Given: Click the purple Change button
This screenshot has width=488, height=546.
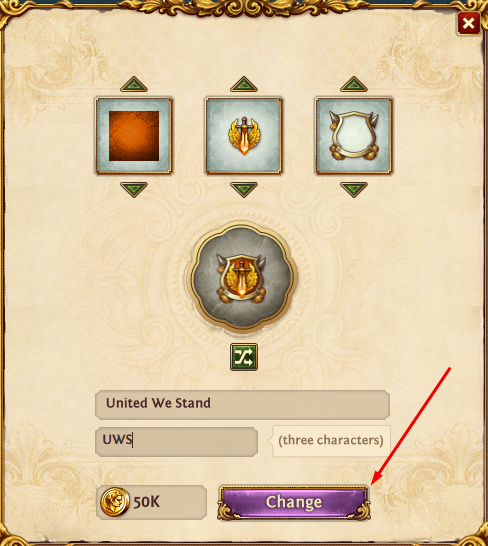Looking at the screenshot, I should click(294, 502).
